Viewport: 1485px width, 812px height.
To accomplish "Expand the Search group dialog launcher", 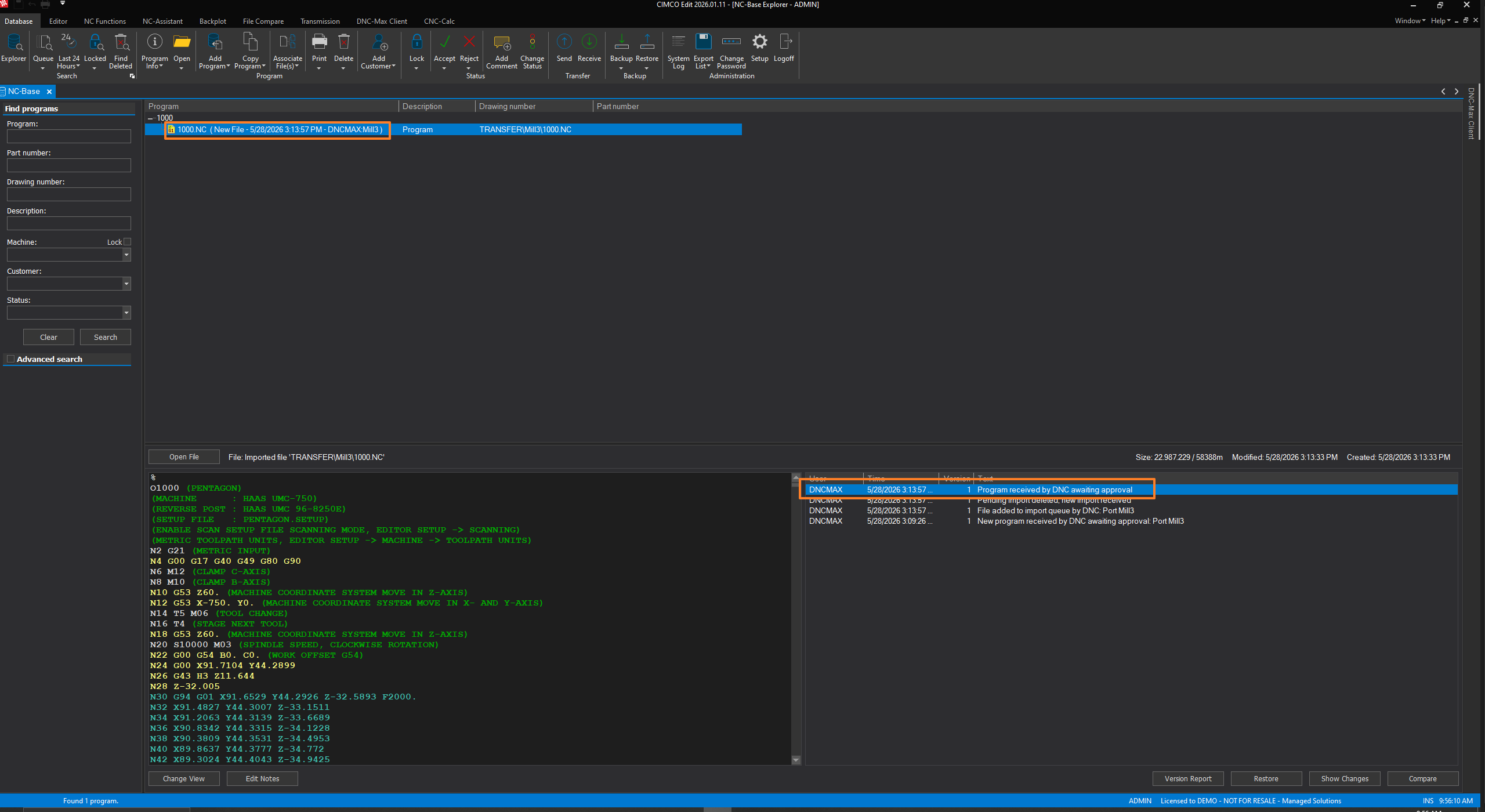I will [132, 76].
